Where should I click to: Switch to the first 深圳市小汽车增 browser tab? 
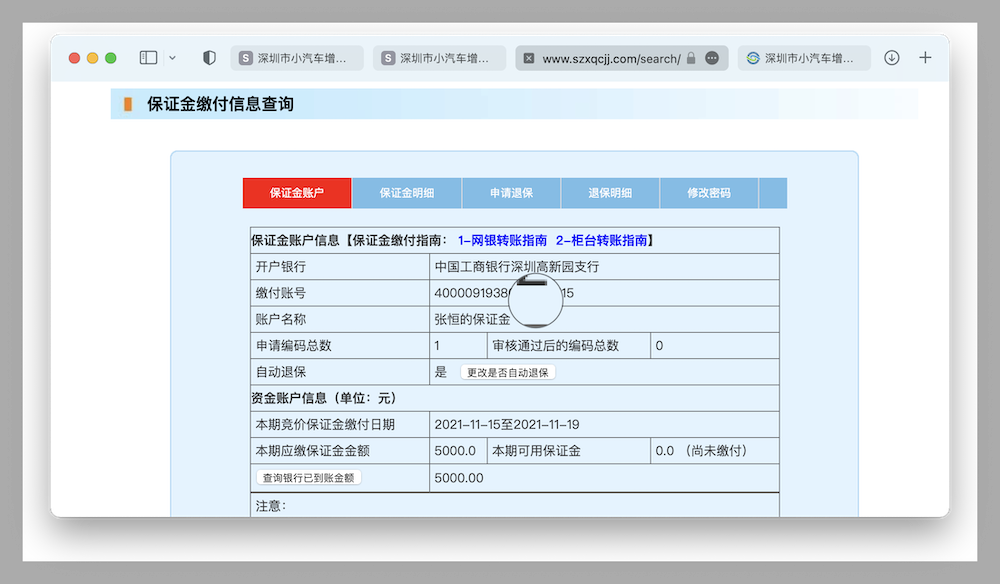click(298, 58)
